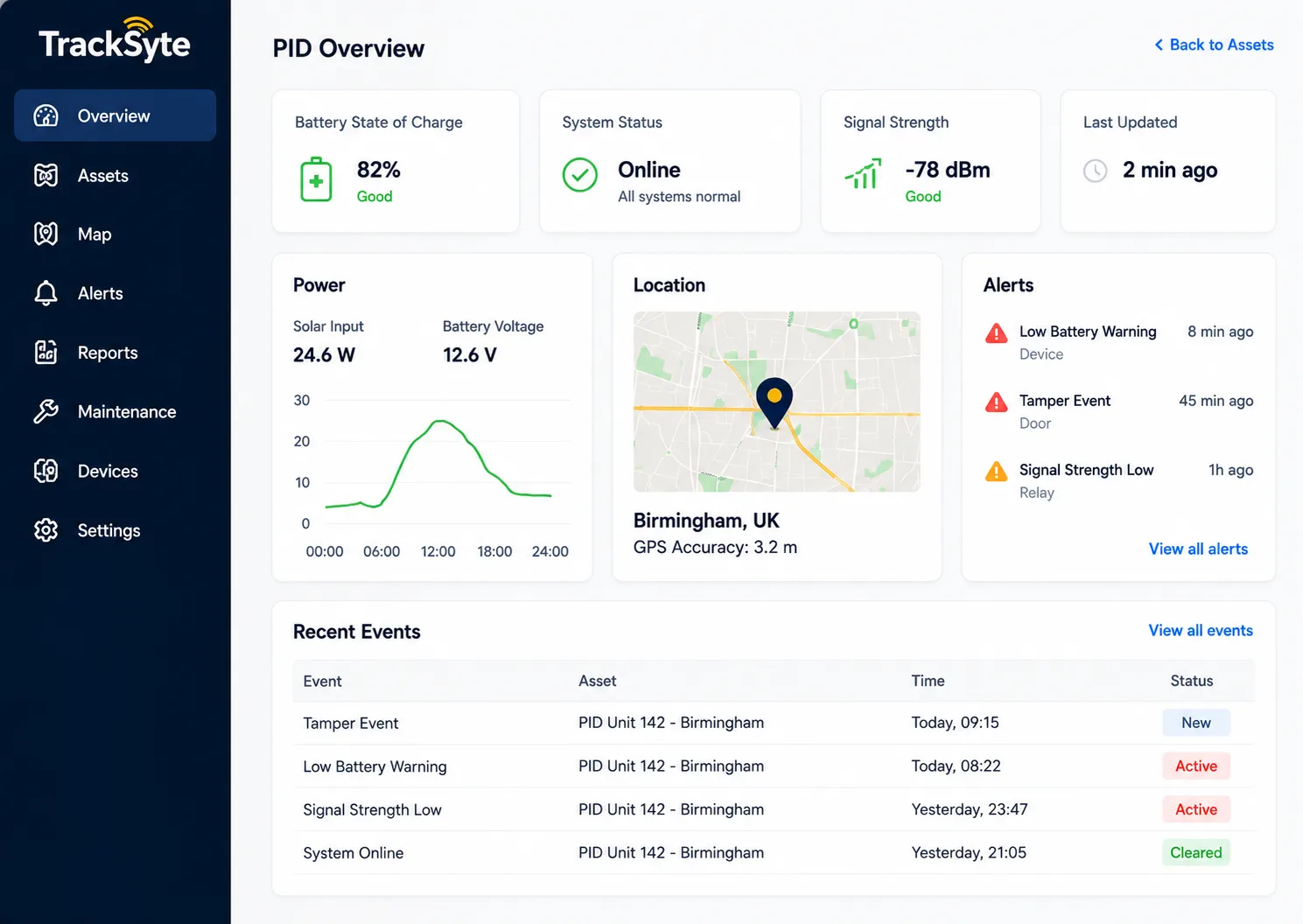The width and height of the screenshot is (1303, 924).
Task: Open the Devices section
Action: tap(115, 471)
